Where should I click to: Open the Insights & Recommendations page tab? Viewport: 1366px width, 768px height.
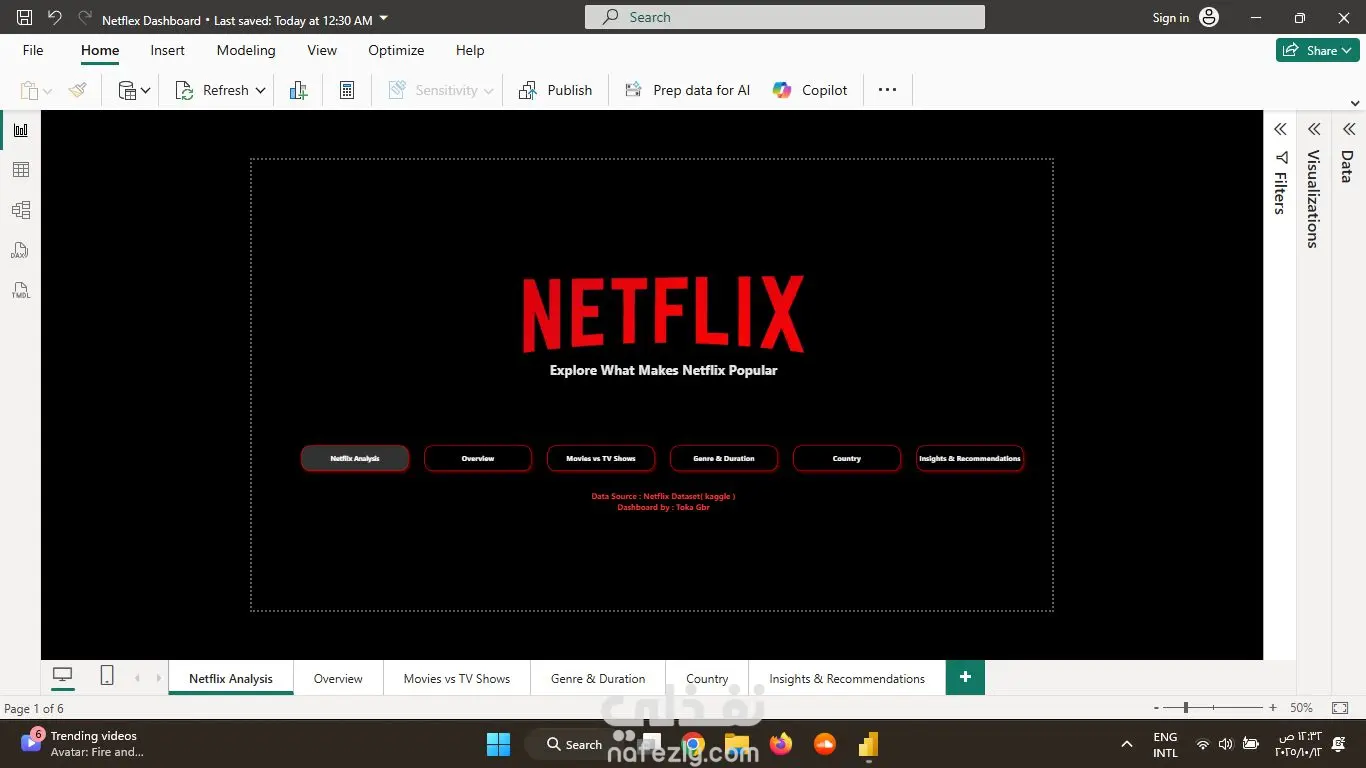pos(847,678)
